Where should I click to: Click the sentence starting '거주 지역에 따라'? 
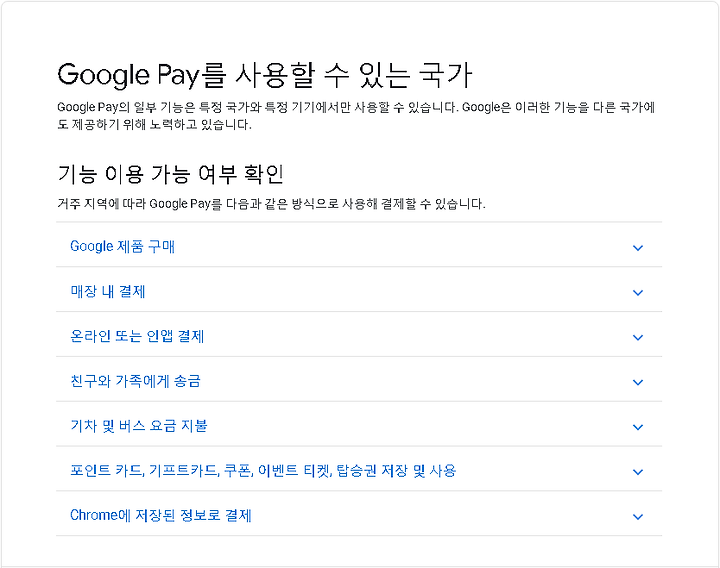(x=271, y=203)
